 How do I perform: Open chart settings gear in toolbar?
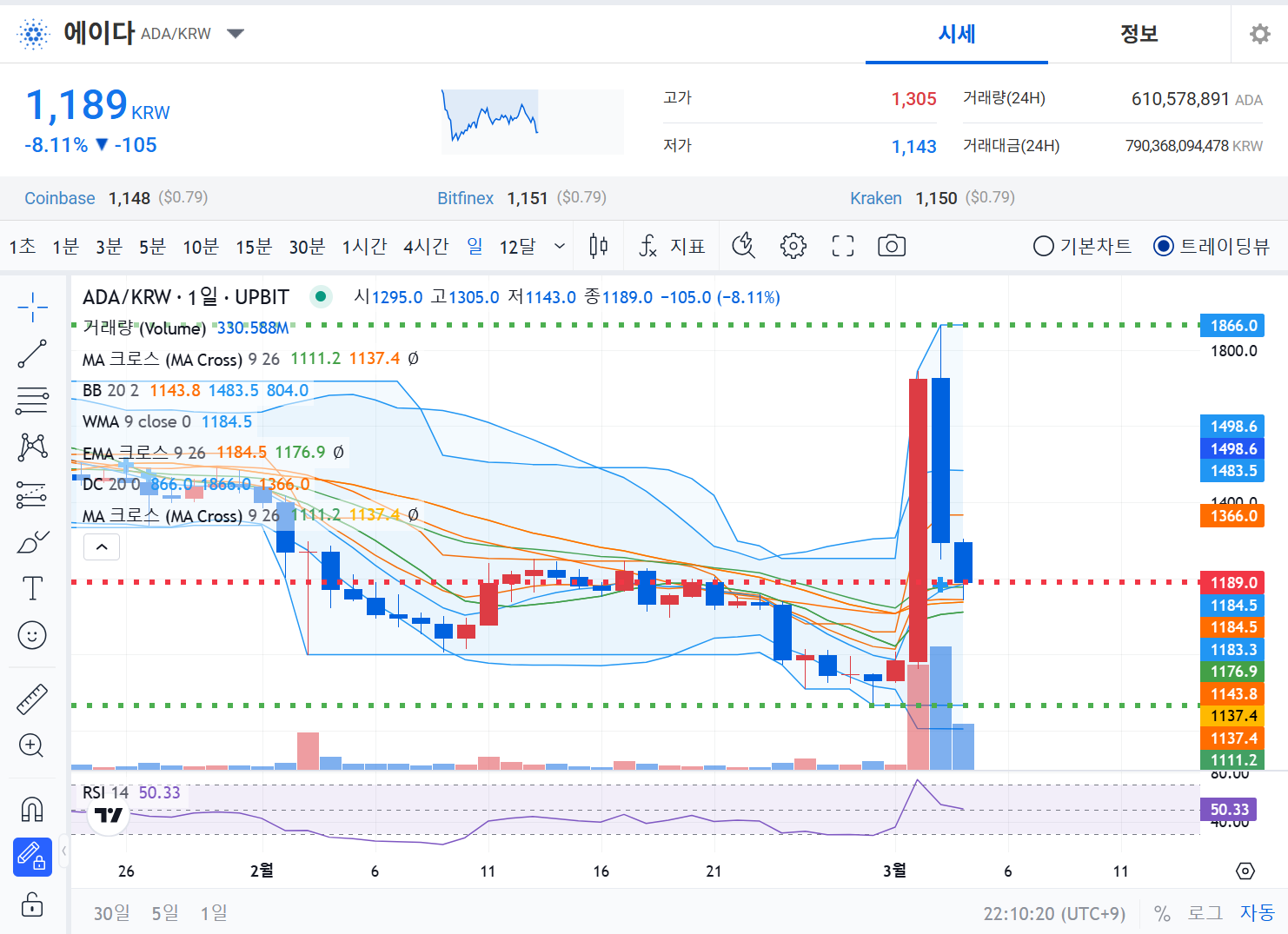(793, 246)
